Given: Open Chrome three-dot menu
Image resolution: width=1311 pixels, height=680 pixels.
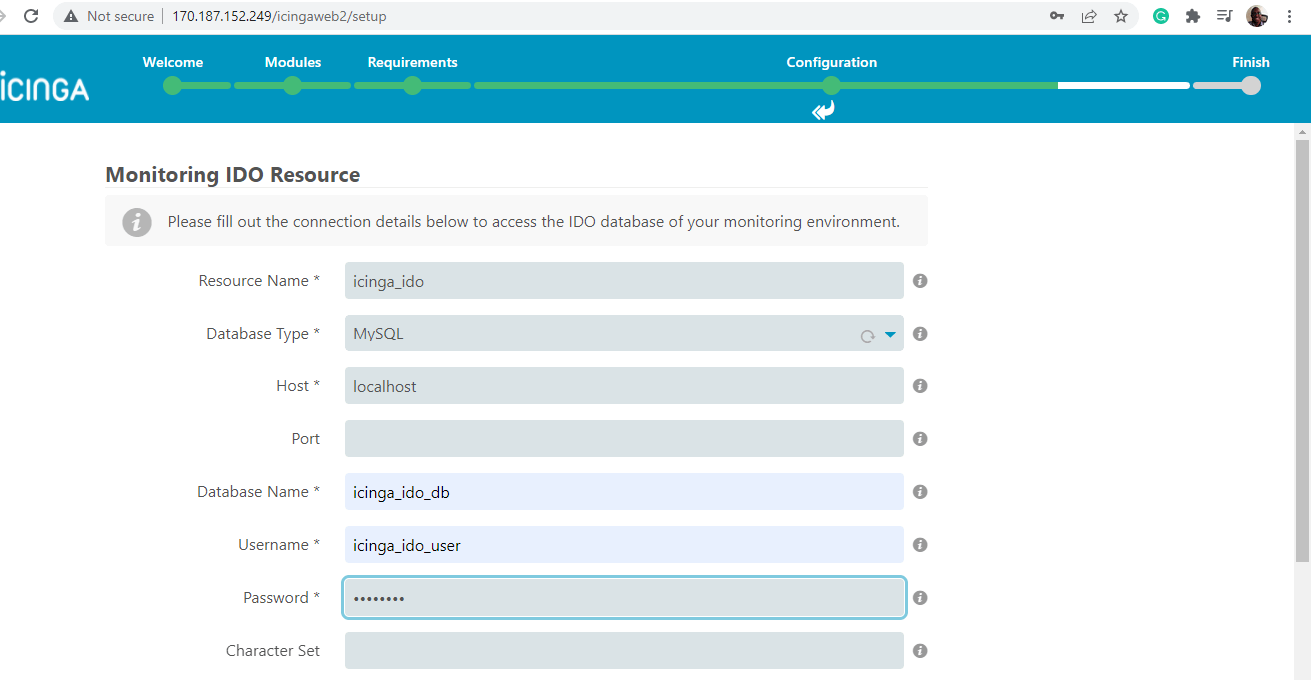Looking at the screenshot, I should pyautogui.click(x=1290, y=16).
